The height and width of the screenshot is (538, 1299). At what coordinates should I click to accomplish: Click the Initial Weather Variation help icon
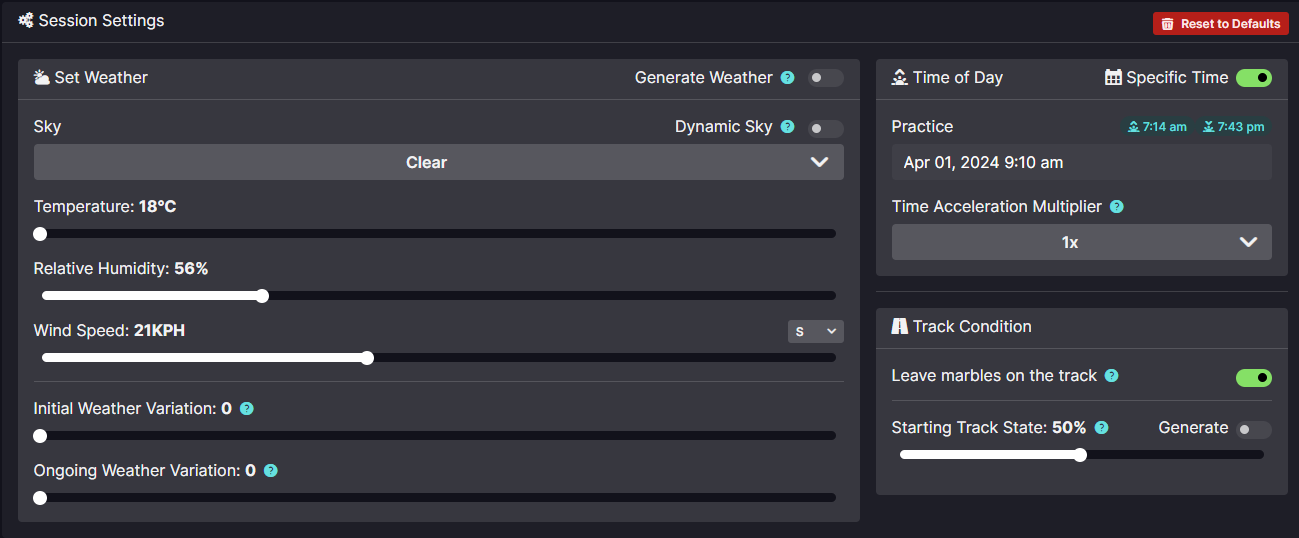247,409
